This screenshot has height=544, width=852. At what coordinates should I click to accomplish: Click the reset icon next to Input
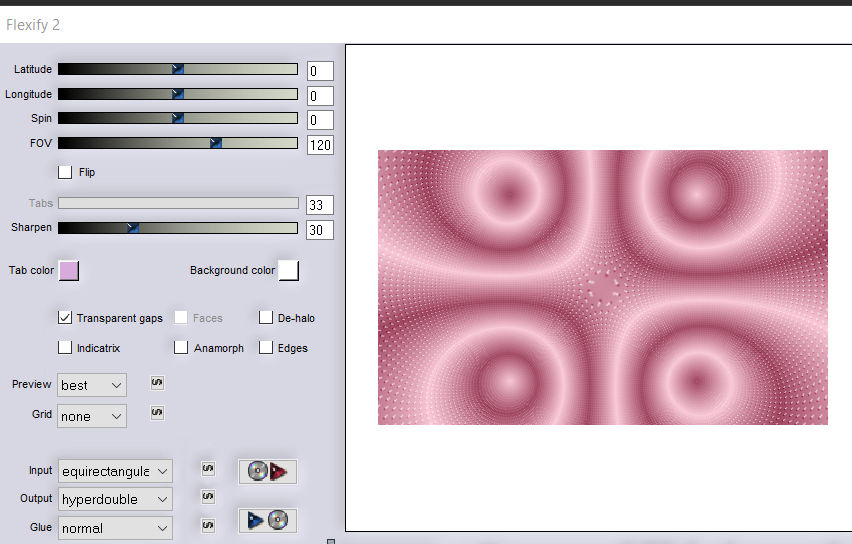tap(208, 468)
